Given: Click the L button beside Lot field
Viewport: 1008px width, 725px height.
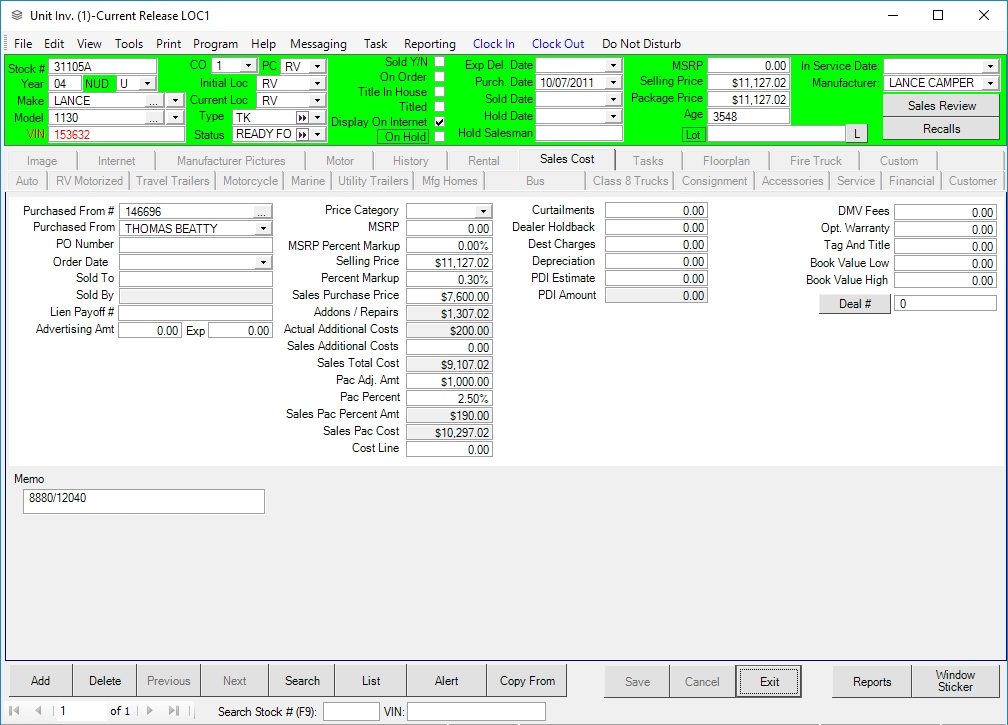Looking at the screenshot, I should pos(856,134).
